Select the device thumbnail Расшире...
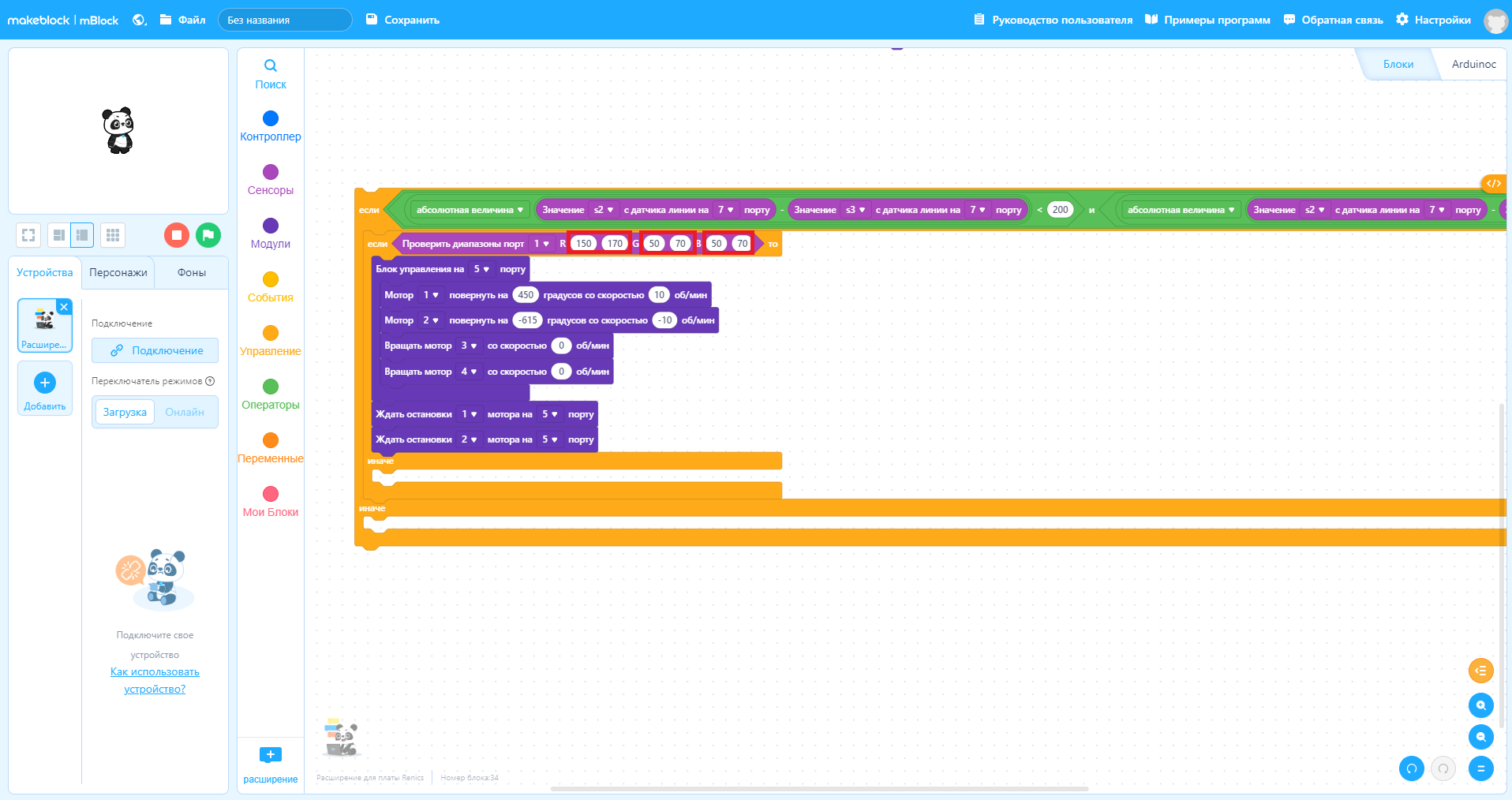 [x=45, y=325]
